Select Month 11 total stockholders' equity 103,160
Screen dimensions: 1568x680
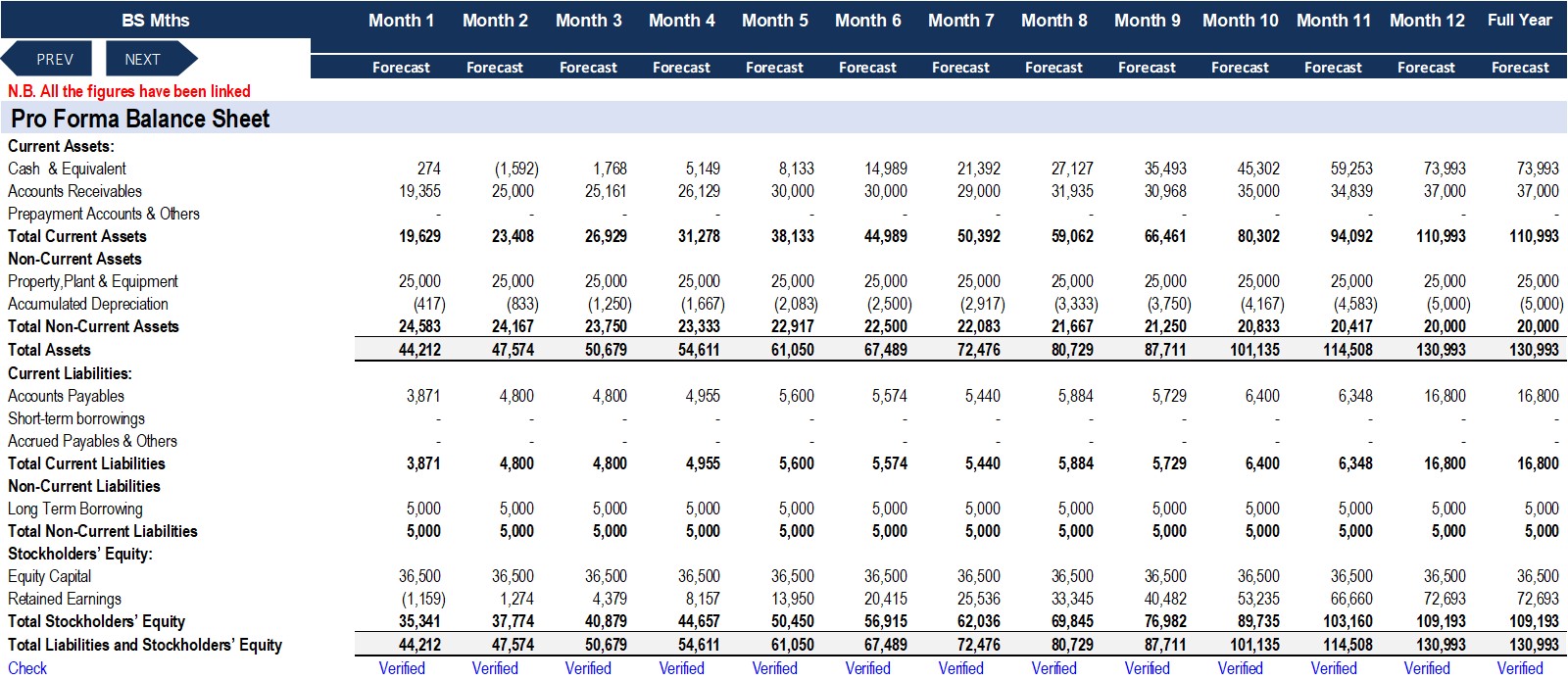pyautogui.click(x=1347, y=621)
